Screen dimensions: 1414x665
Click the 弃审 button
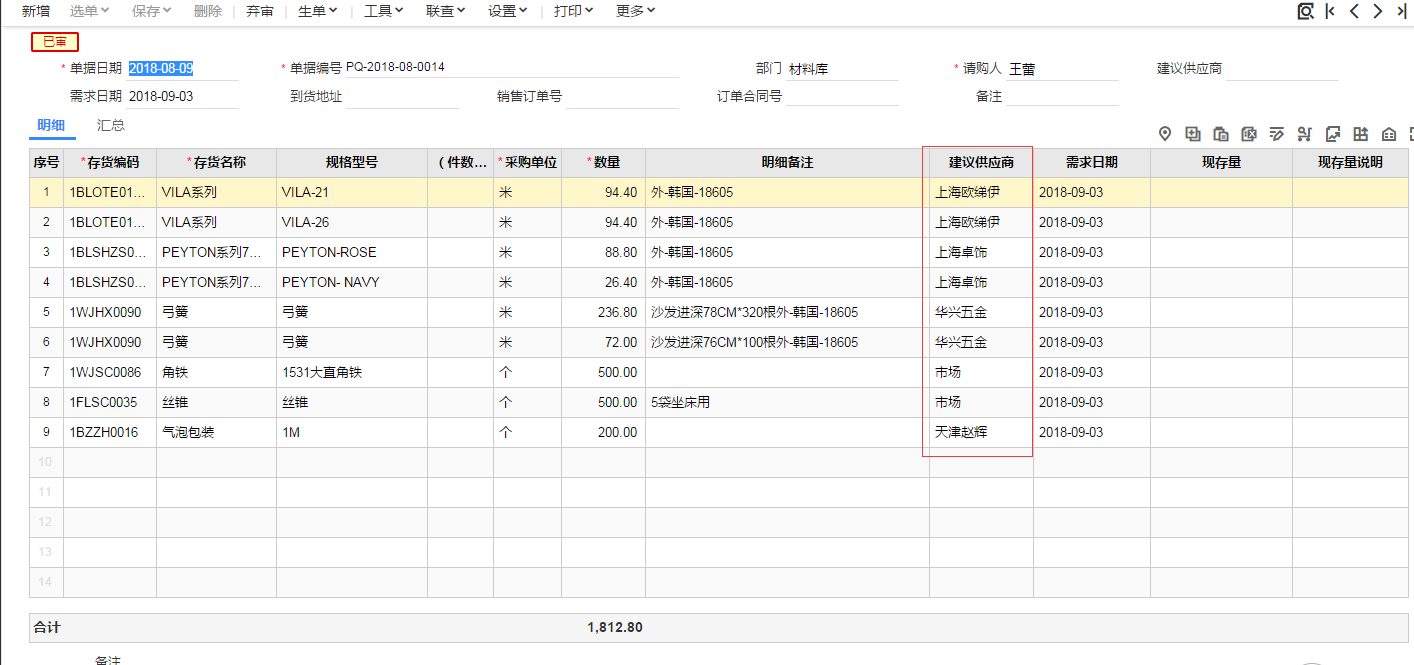point(260,11)
